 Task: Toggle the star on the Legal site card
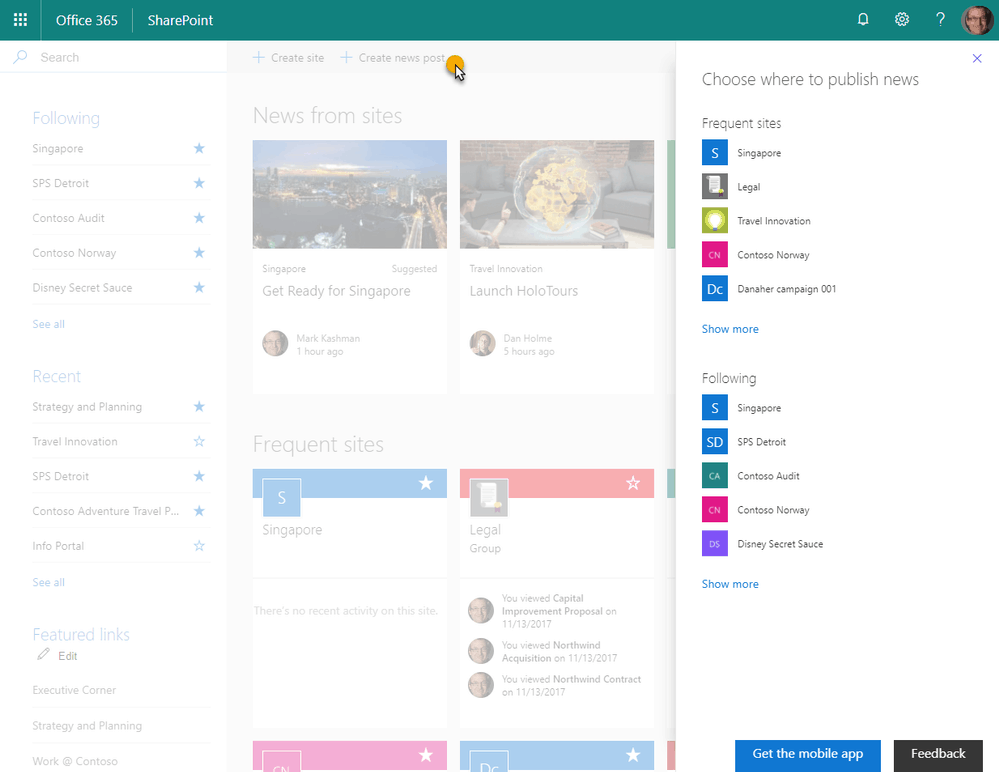(632, 484)
